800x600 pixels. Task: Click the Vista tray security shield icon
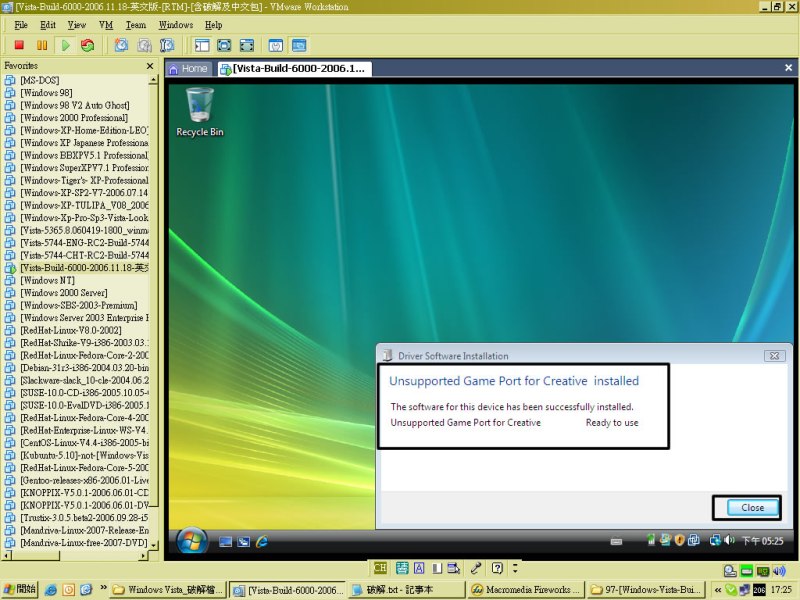[679, 540]
